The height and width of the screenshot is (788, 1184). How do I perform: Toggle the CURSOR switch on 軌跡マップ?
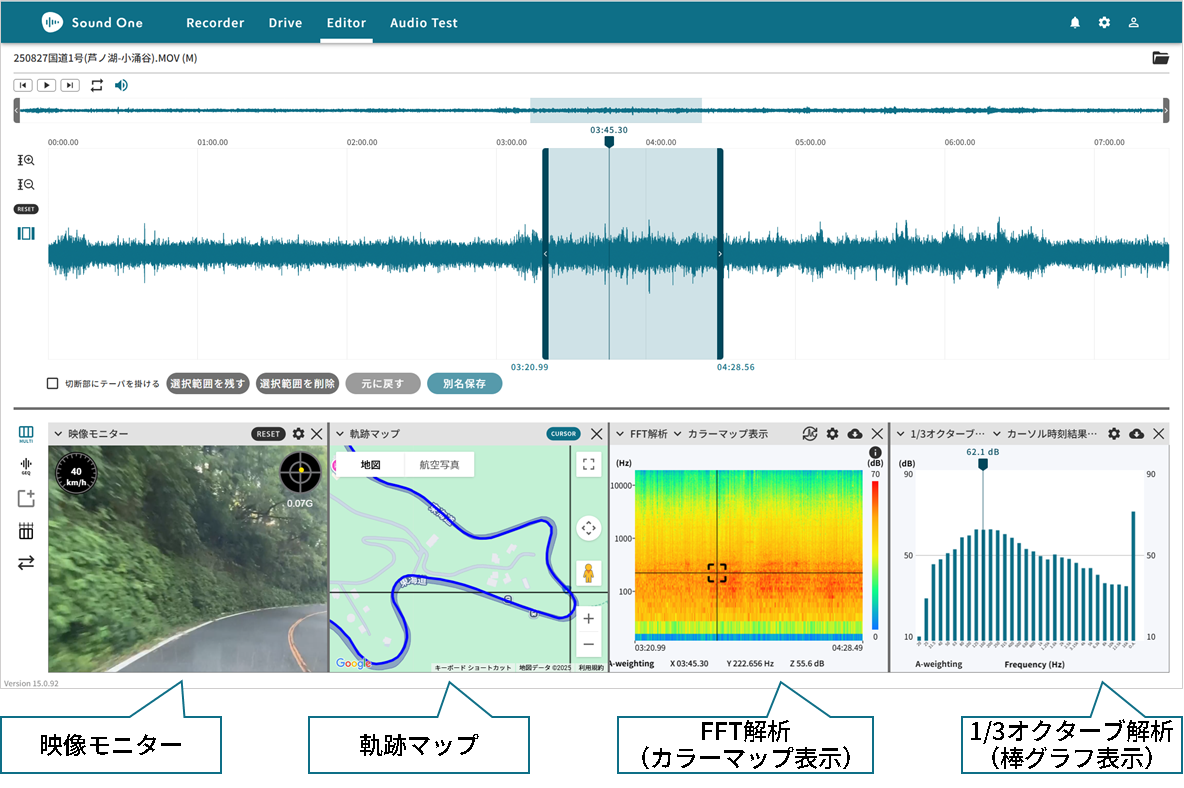pos(563,434)
